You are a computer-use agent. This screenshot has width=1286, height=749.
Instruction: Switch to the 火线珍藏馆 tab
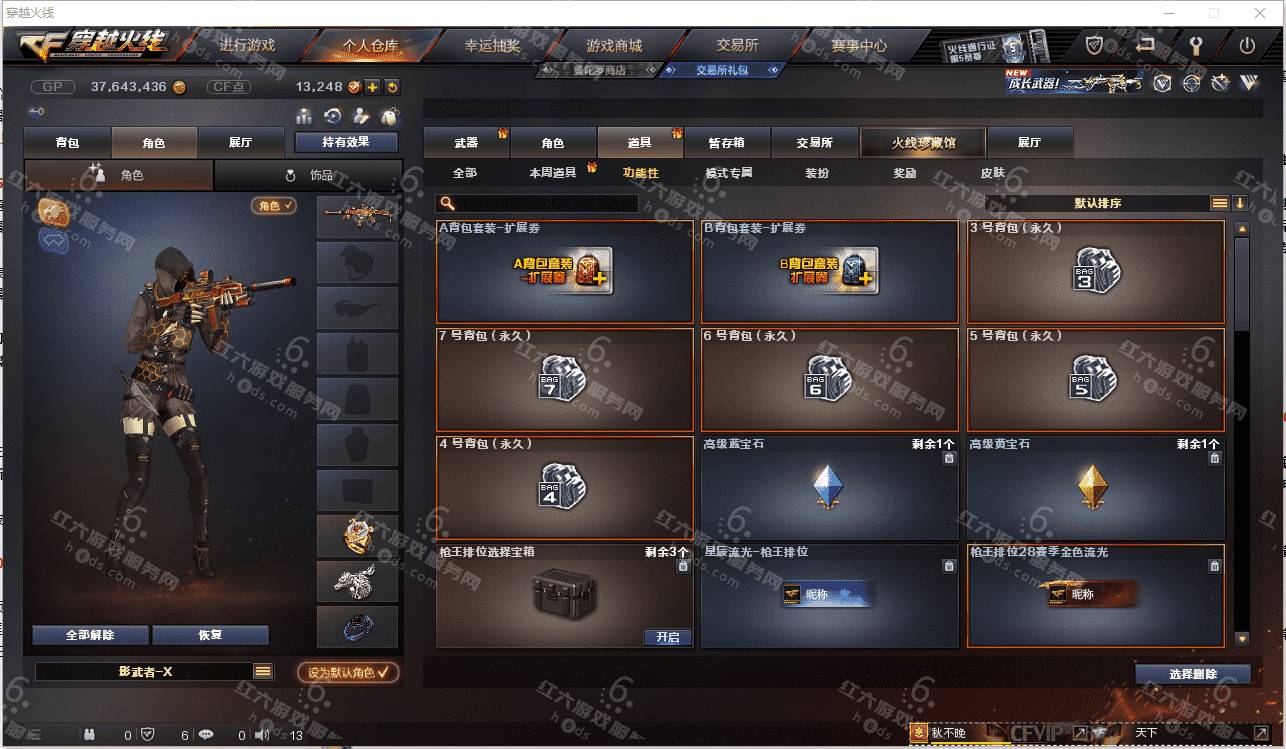(923, 142)
